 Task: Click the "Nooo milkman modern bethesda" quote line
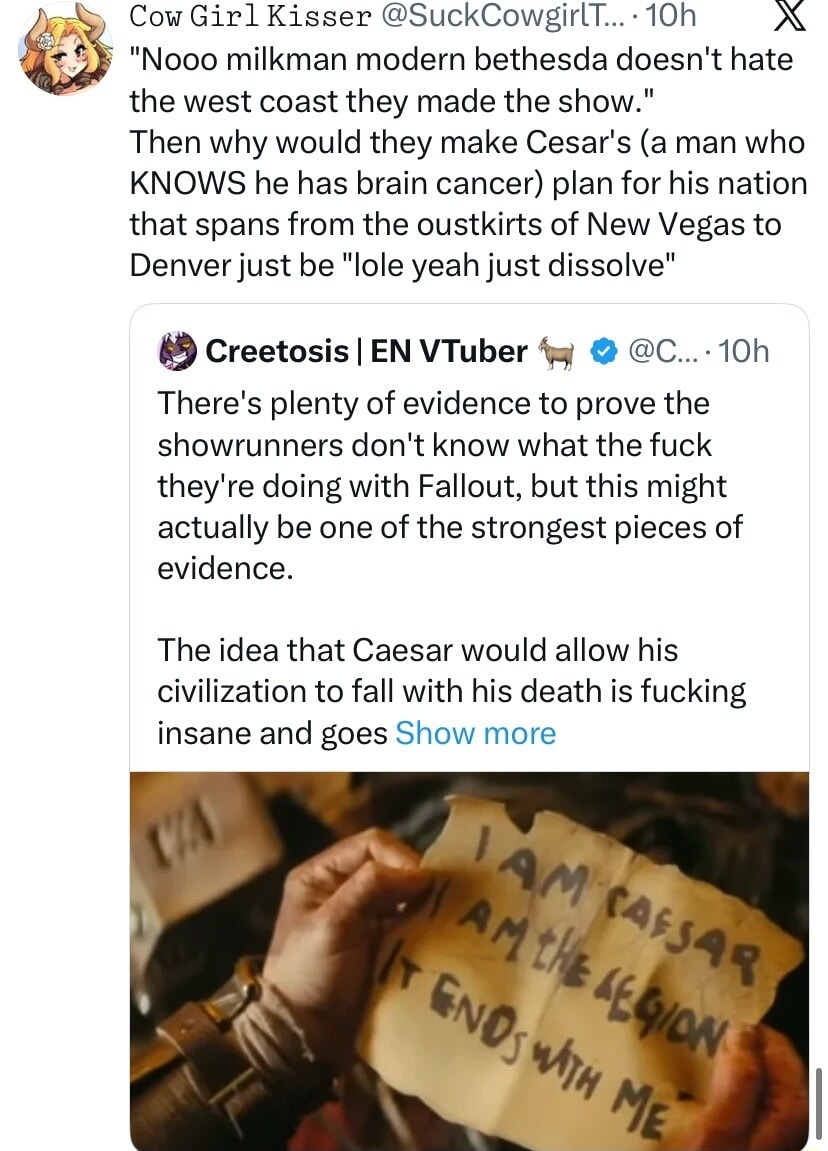(460, 59)
